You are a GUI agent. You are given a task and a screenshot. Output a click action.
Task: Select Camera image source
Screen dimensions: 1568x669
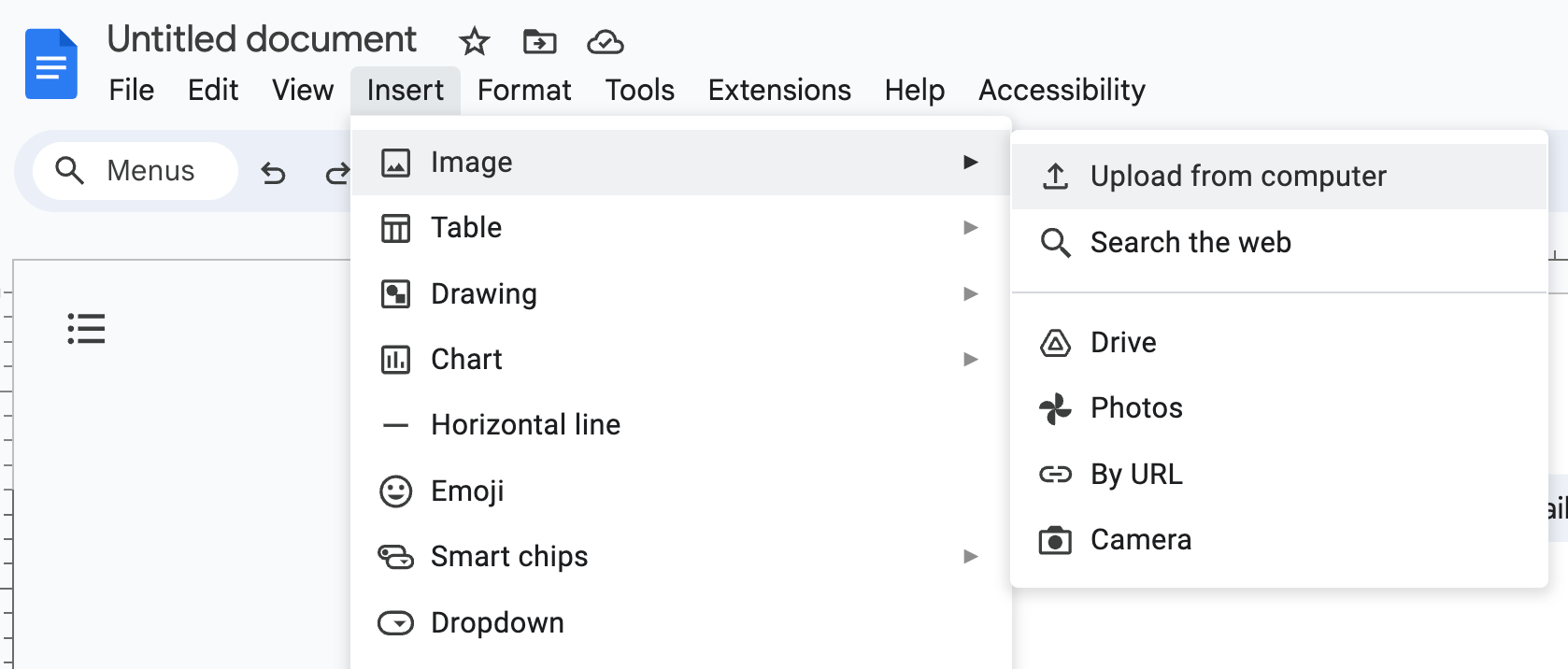tap(1279, 540)
